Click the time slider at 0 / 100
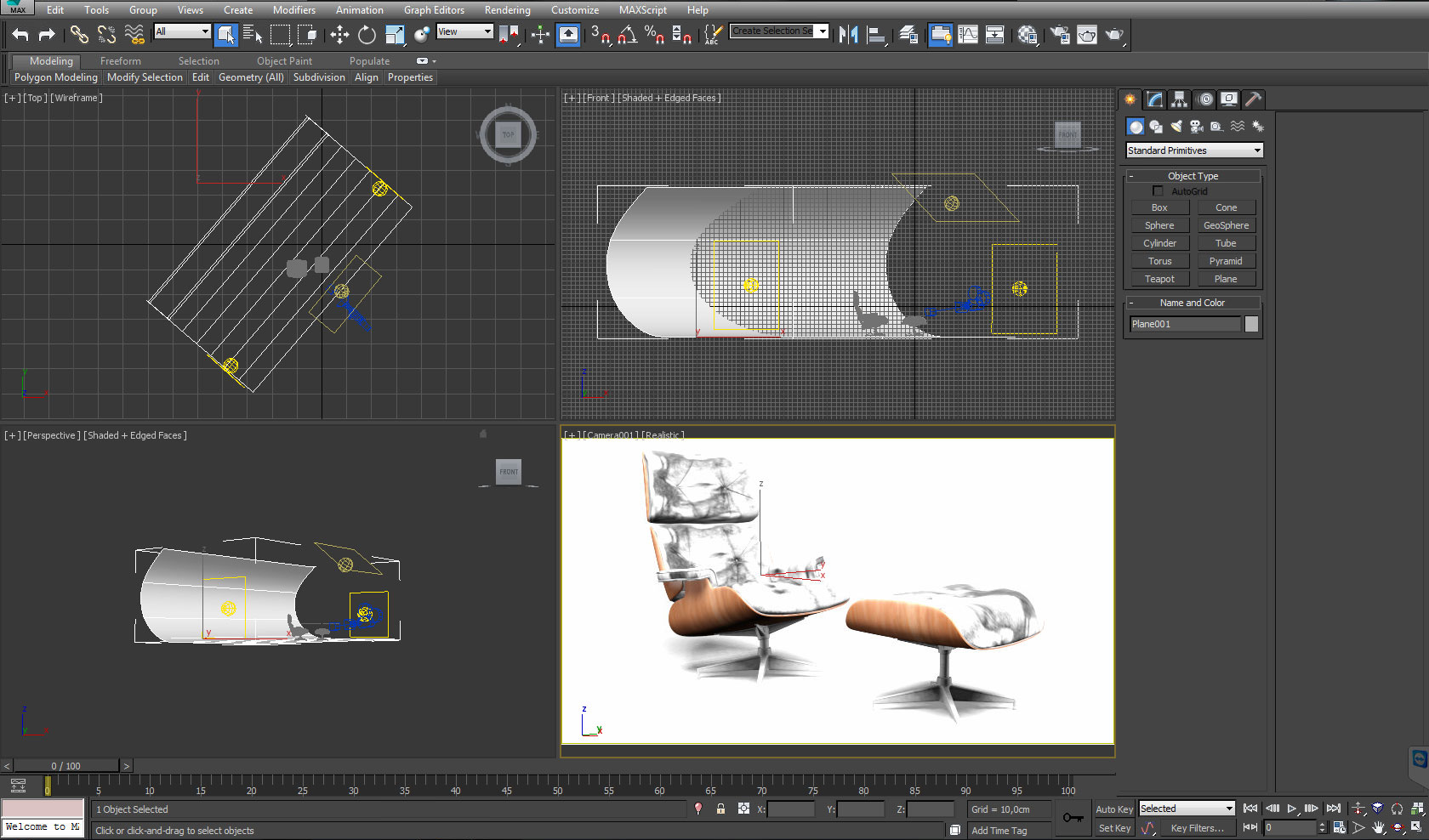 point(66,766)
